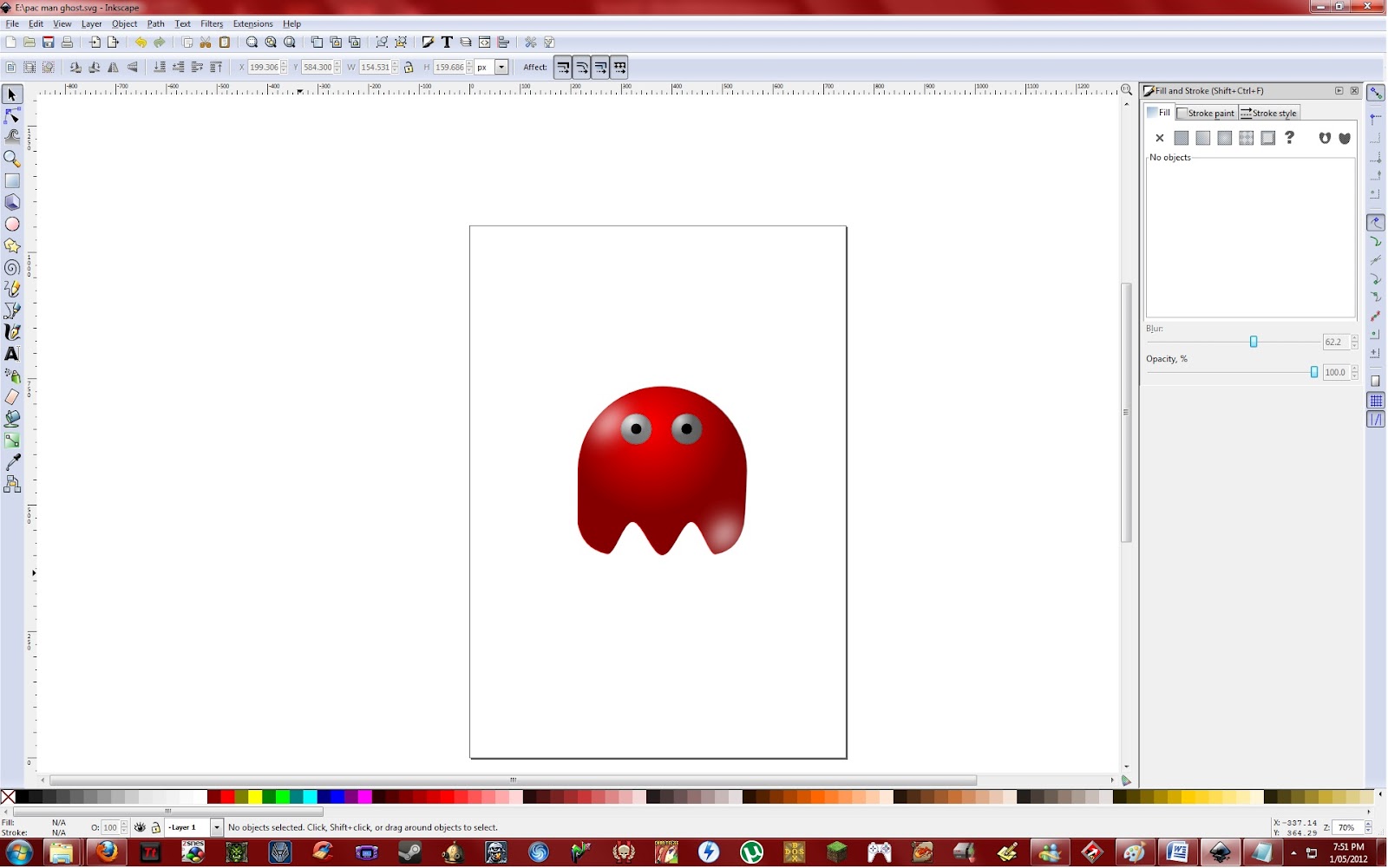
Task: Choose Flat color fill button
Action: (1182, 138)
